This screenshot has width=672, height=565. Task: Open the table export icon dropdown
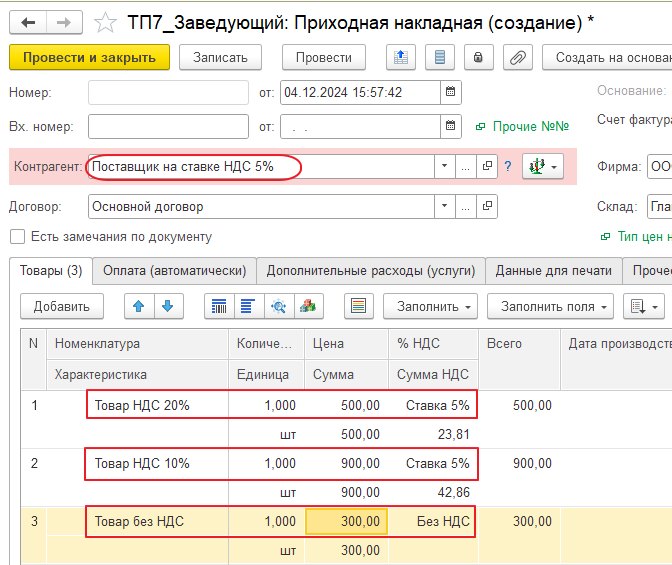click(644, 306)
